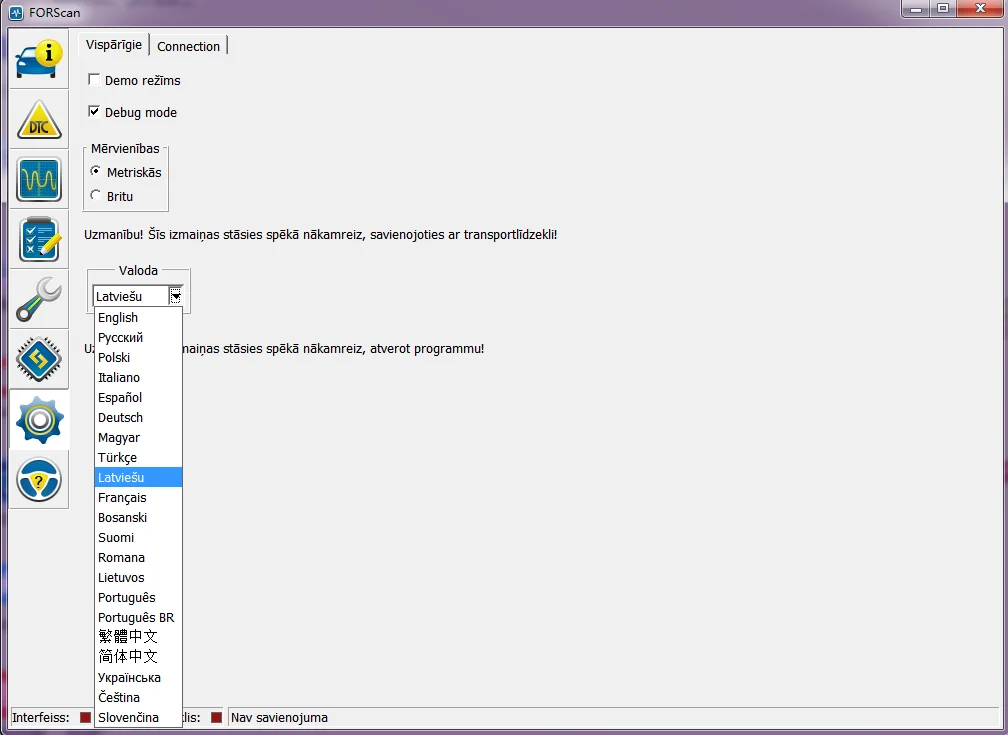Open the tests checklist section icon
The height and width of the screenshot is (735, 1008).
click(39, 239)
